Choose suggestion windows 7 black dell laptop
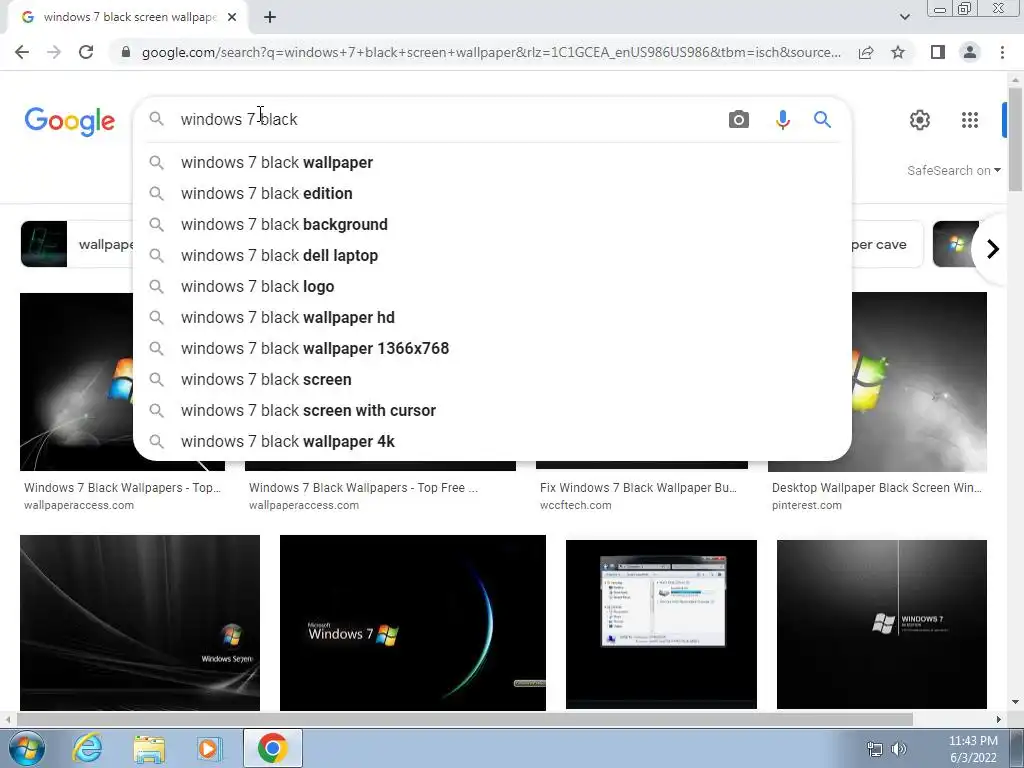 click(492, 255)
